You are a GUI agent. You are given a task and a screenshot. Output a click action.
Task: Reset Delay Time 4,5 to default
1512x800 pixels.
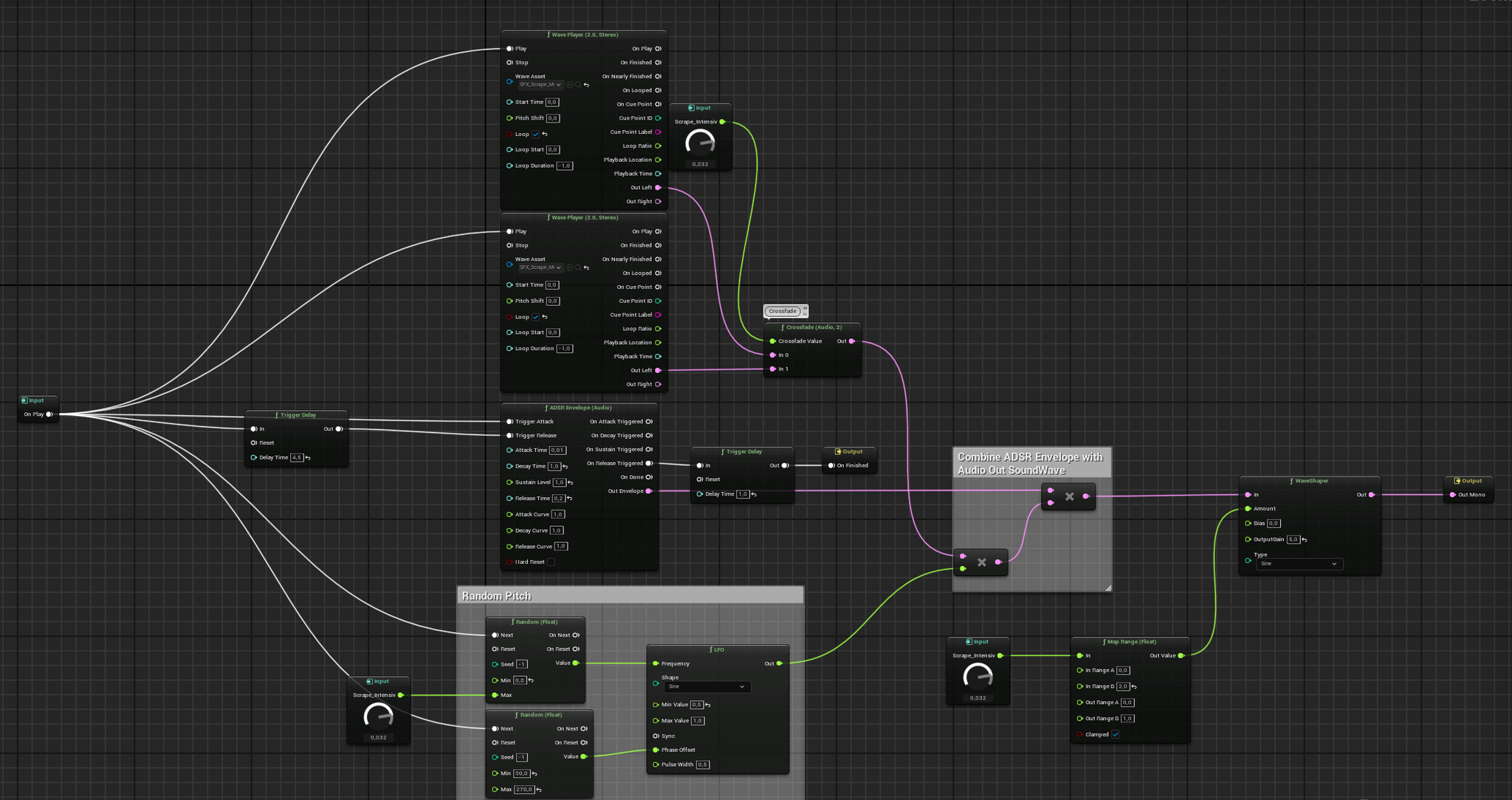point(308,458)
